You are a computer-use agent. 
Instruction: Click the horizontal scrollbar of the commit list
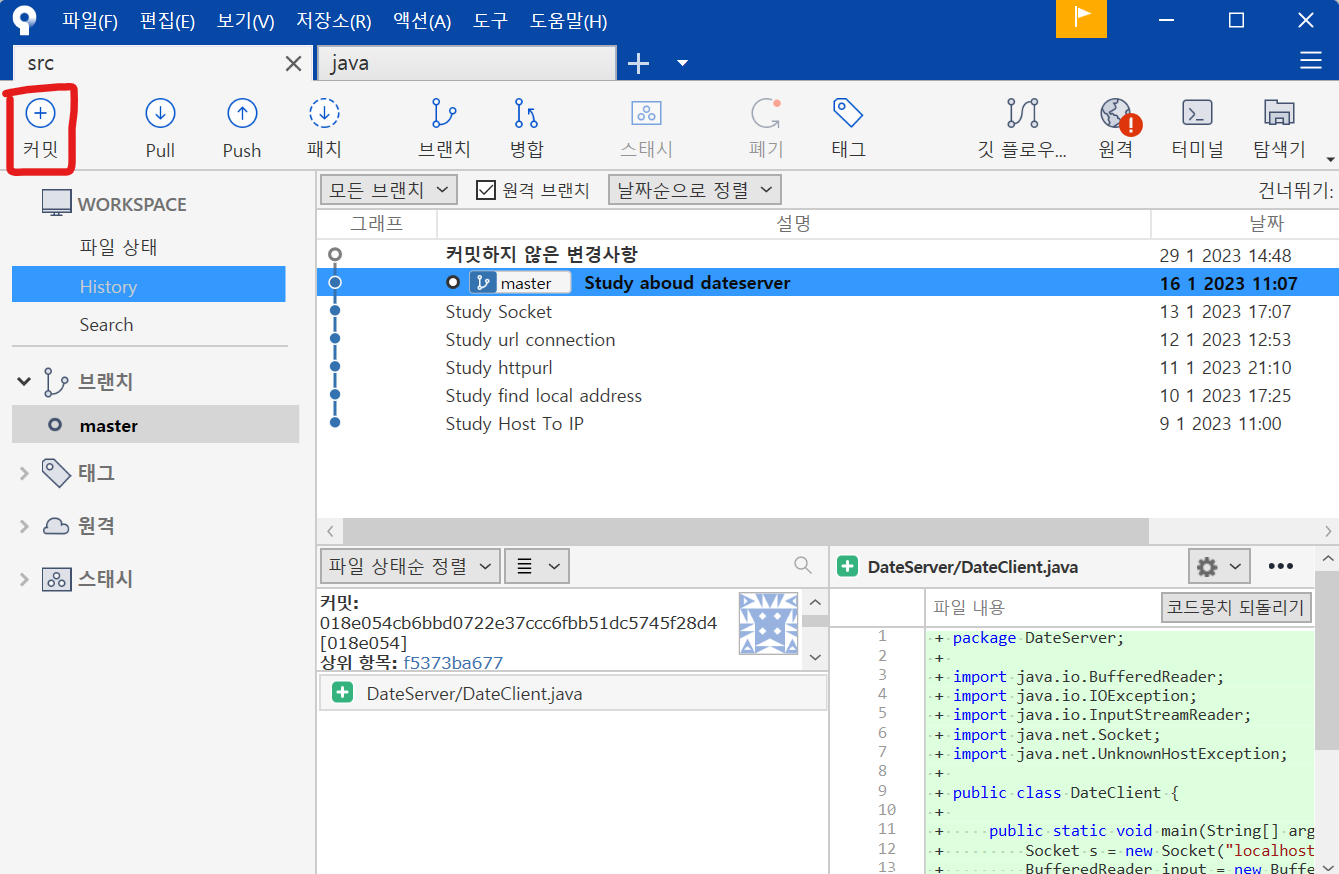[746, 531]
